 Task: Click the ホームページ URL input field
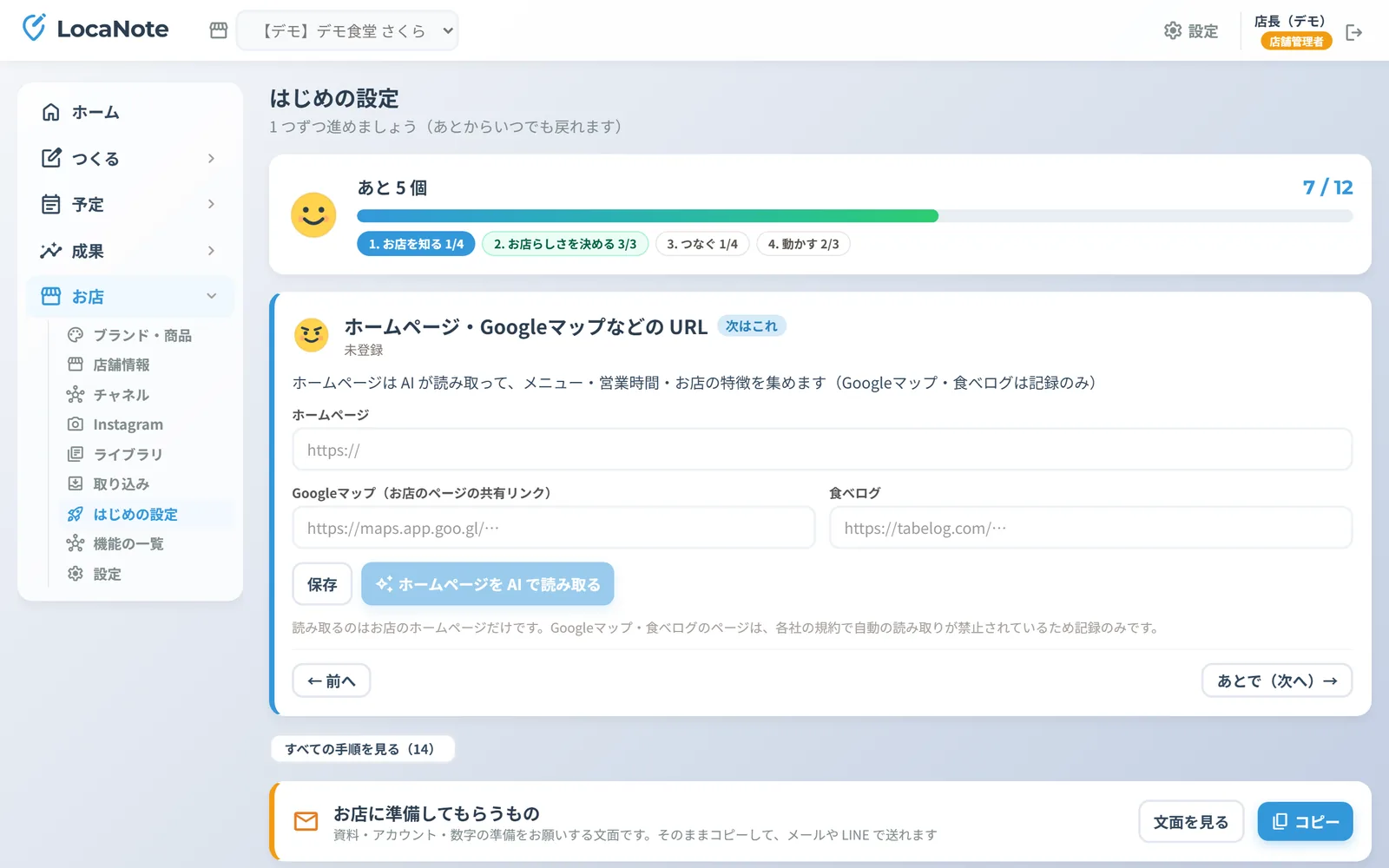822,450
